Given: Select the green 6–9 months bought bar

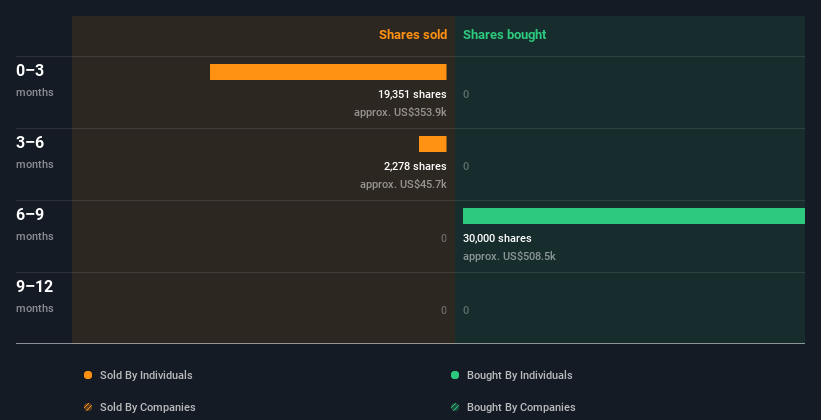Looking at the screenshot, I should pos(634,216).
